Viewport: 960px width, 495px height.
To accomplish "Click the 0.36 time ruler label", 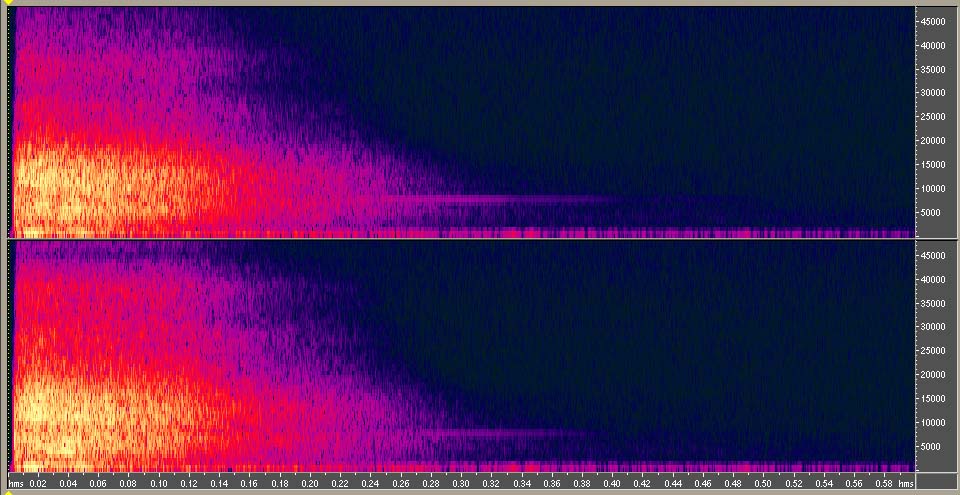I will (x=552, y=483).
